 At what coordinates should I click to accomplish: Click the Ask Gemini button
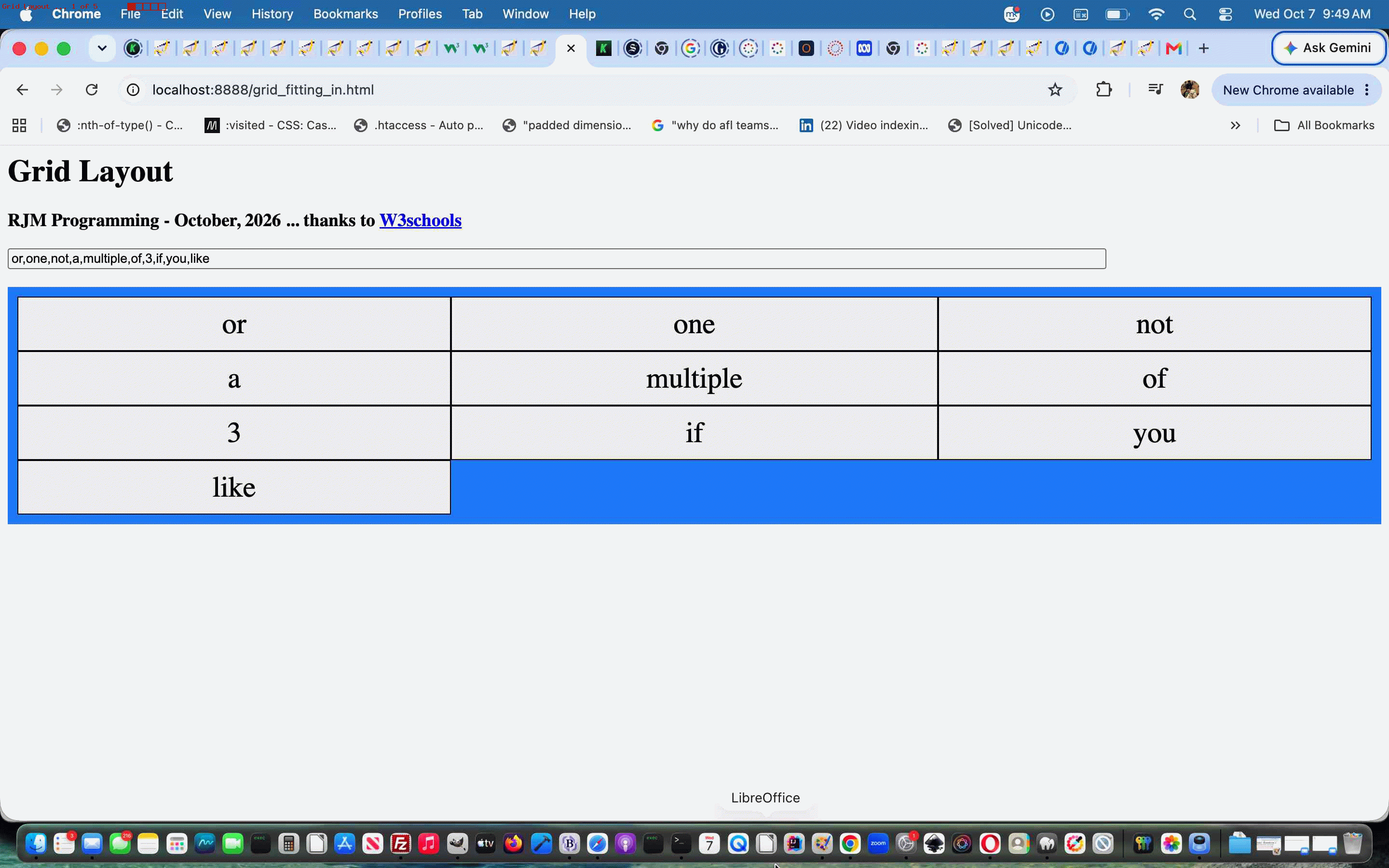1328,48
